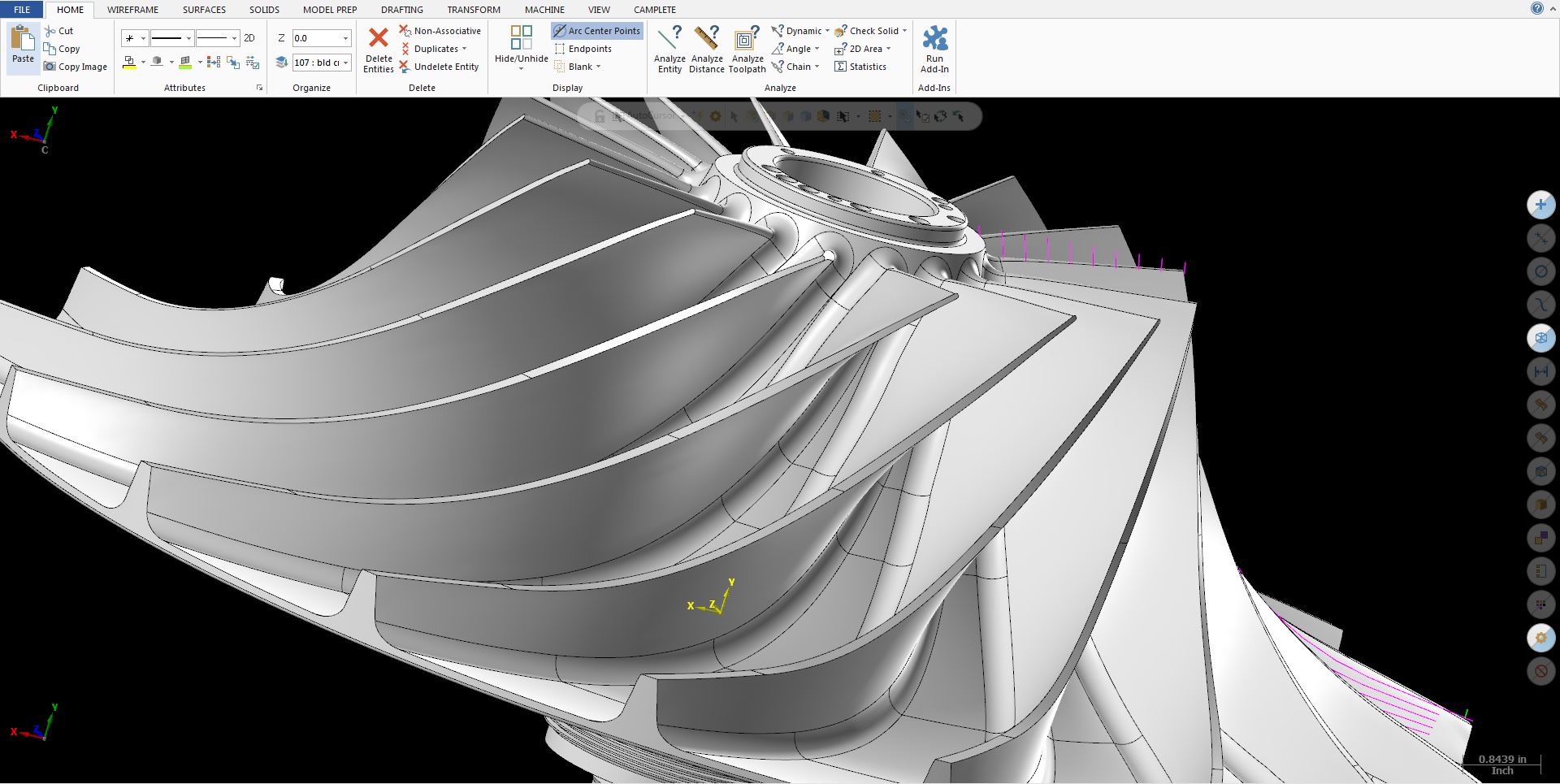This screenshot has width=1560, height=784.
Task: Open point style dropdown
Action: pyautogui.click(x=143, y=38)
